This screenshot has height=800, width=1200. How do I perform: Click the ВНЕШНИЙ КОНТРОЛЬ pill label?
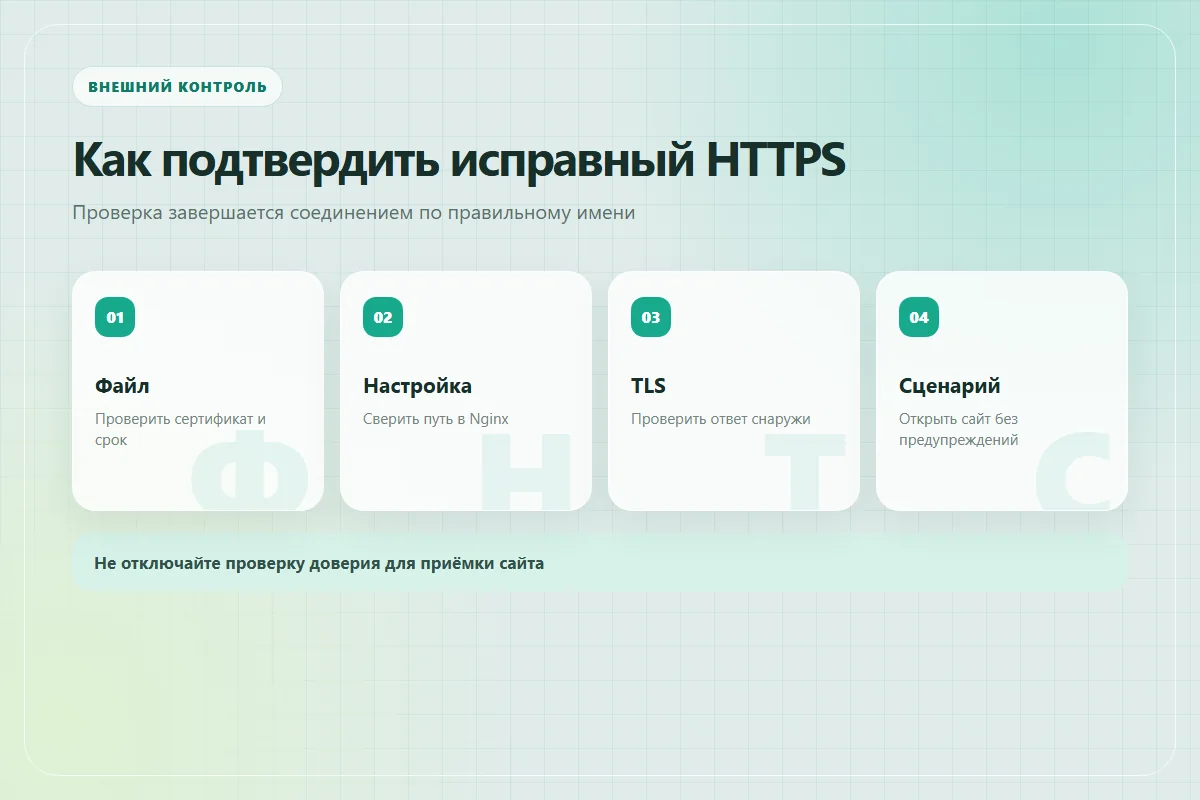(x=177, y=86)
